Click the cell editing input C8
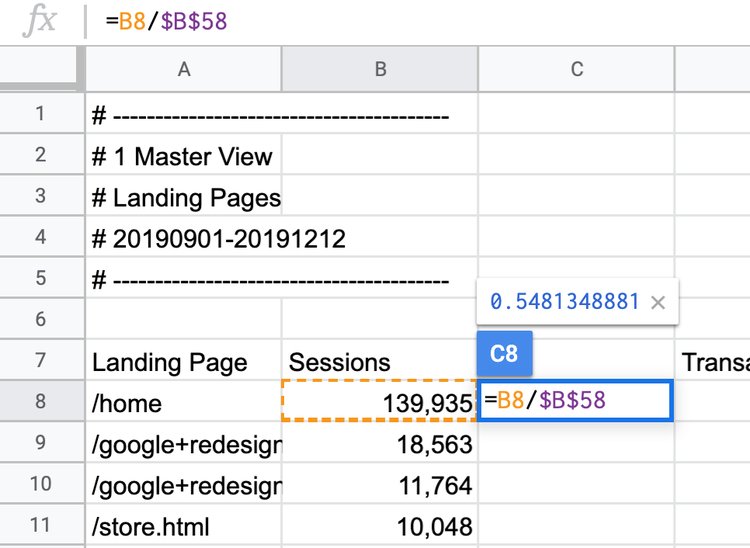Screen dimensions: 750x548 click(576, 401)
